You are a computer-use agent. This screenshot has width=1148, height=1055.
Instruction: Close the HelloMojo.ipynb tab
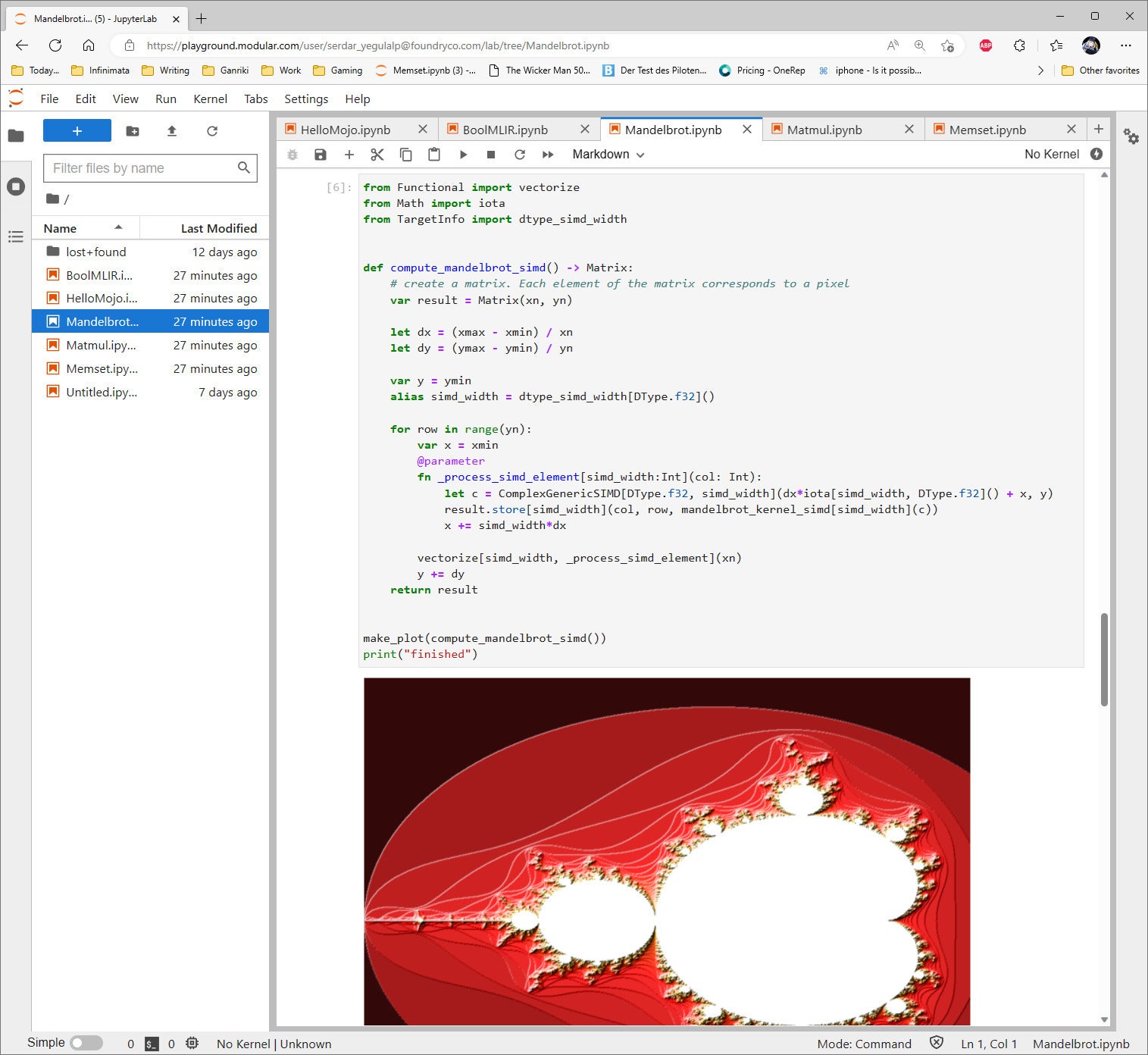pyautogui.click(x=423, y=130)
